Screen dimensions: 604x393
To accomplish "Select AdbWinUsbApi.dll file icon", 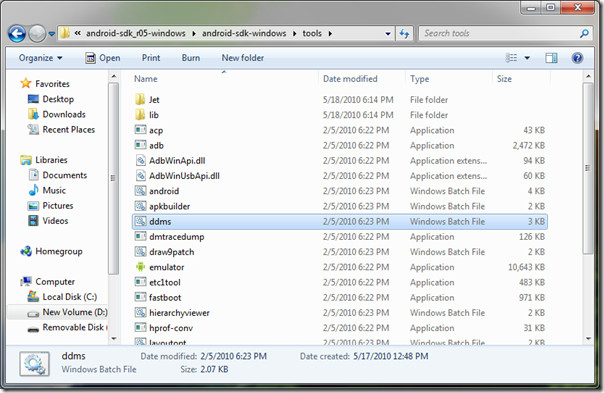I will click(x=141, y=176).
